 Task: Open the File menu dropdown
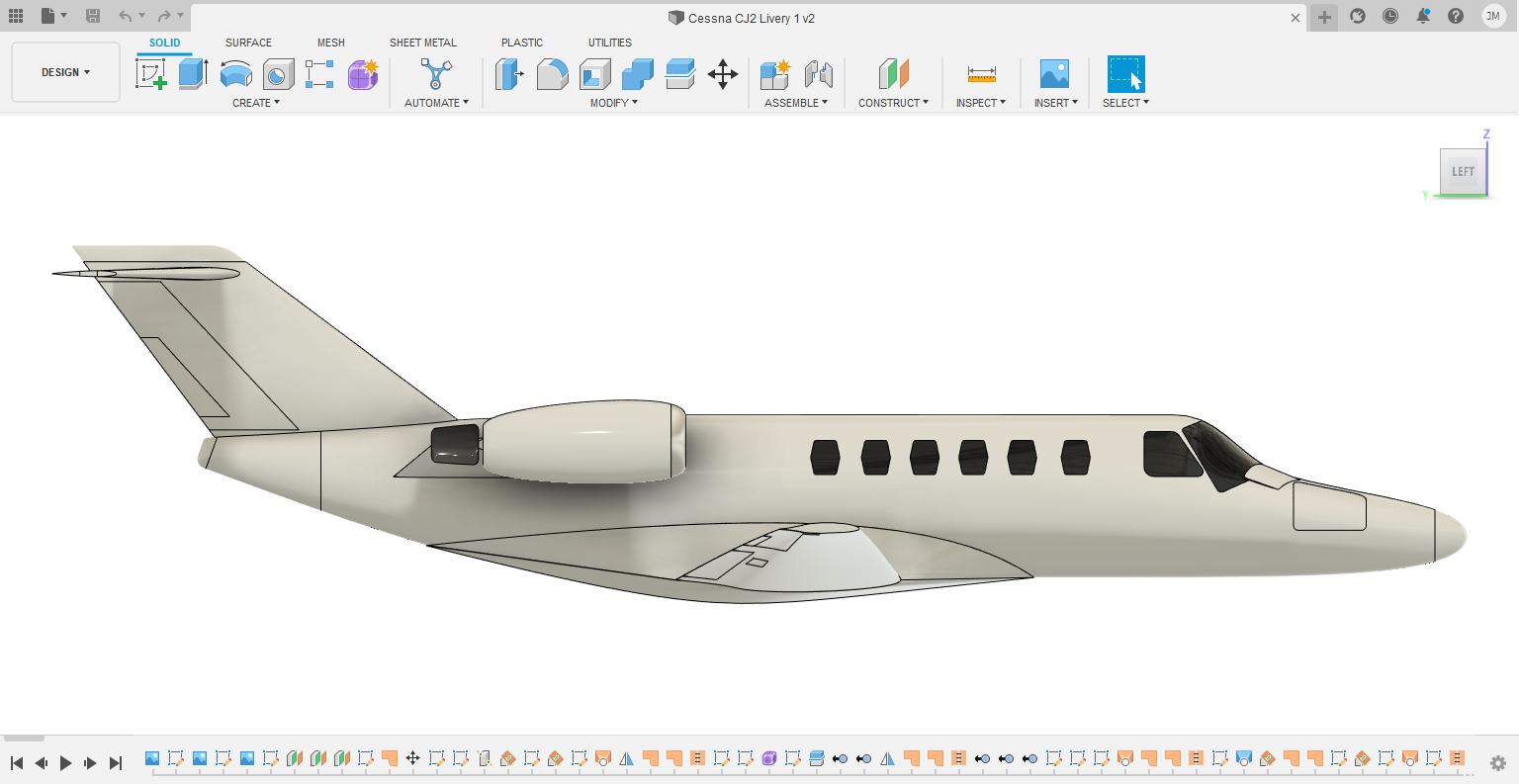pyautogui.click(x=53, y=16)
